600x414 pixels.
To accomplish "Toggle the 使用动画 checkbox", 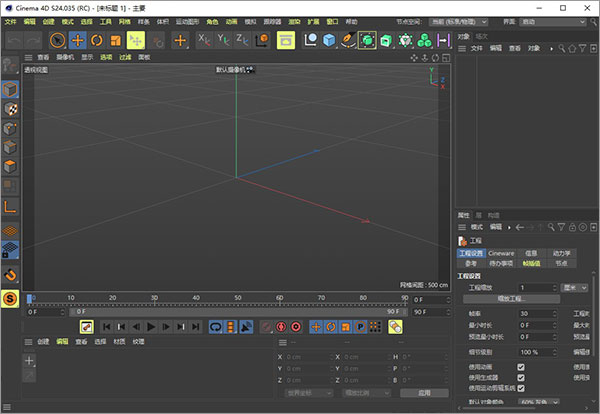I will 521,366.
